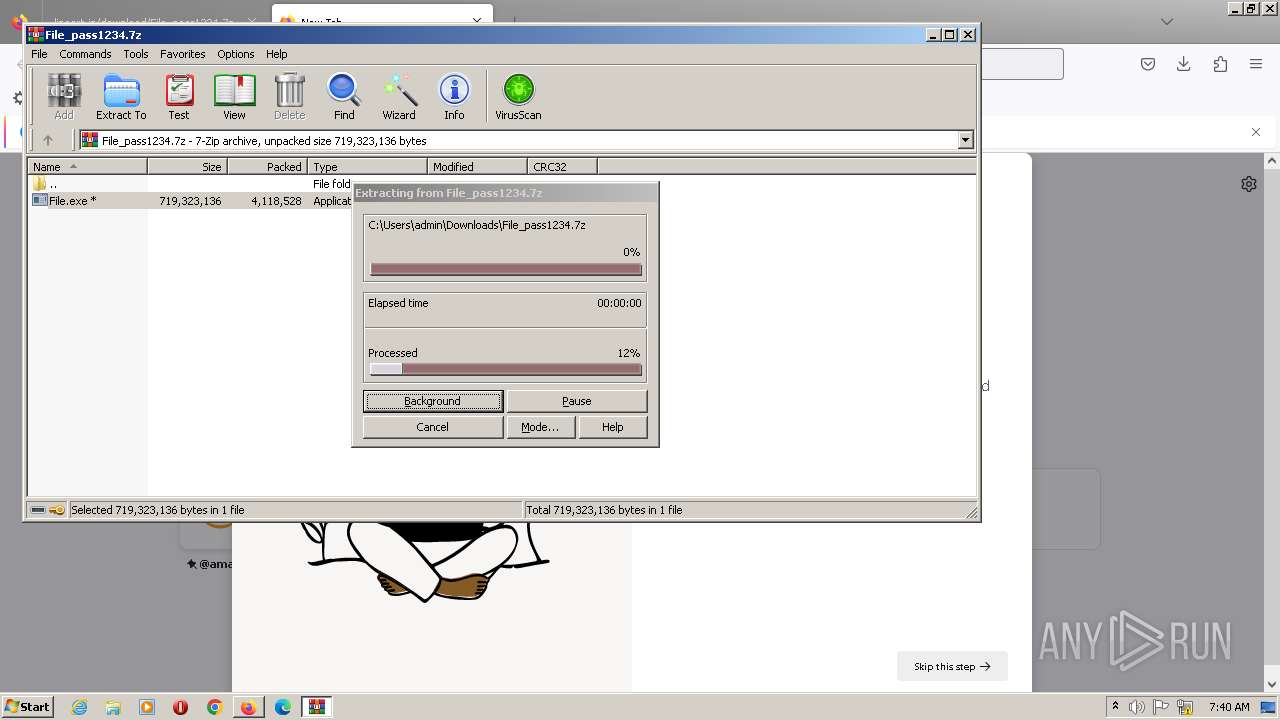Show archive Info icon
Viewport: 1280px width, 720px height.
(454, 97)
